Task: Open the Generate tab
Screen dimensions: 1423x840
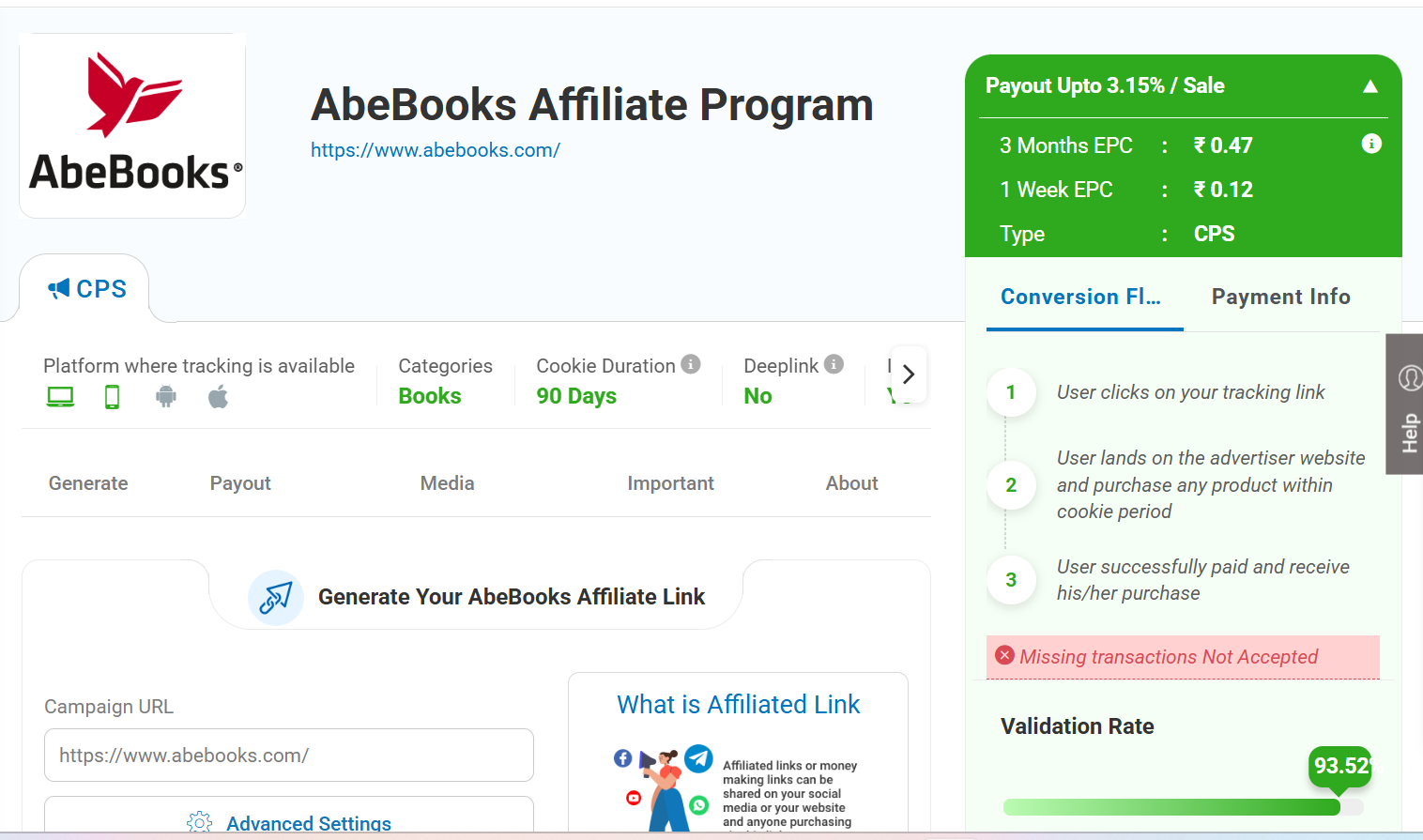Action: click(88, 483)
